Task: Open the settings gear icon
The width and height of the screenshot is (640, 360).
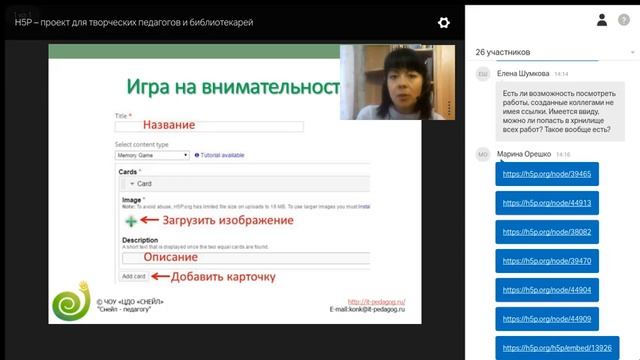Action: click(x=444, y=22)
